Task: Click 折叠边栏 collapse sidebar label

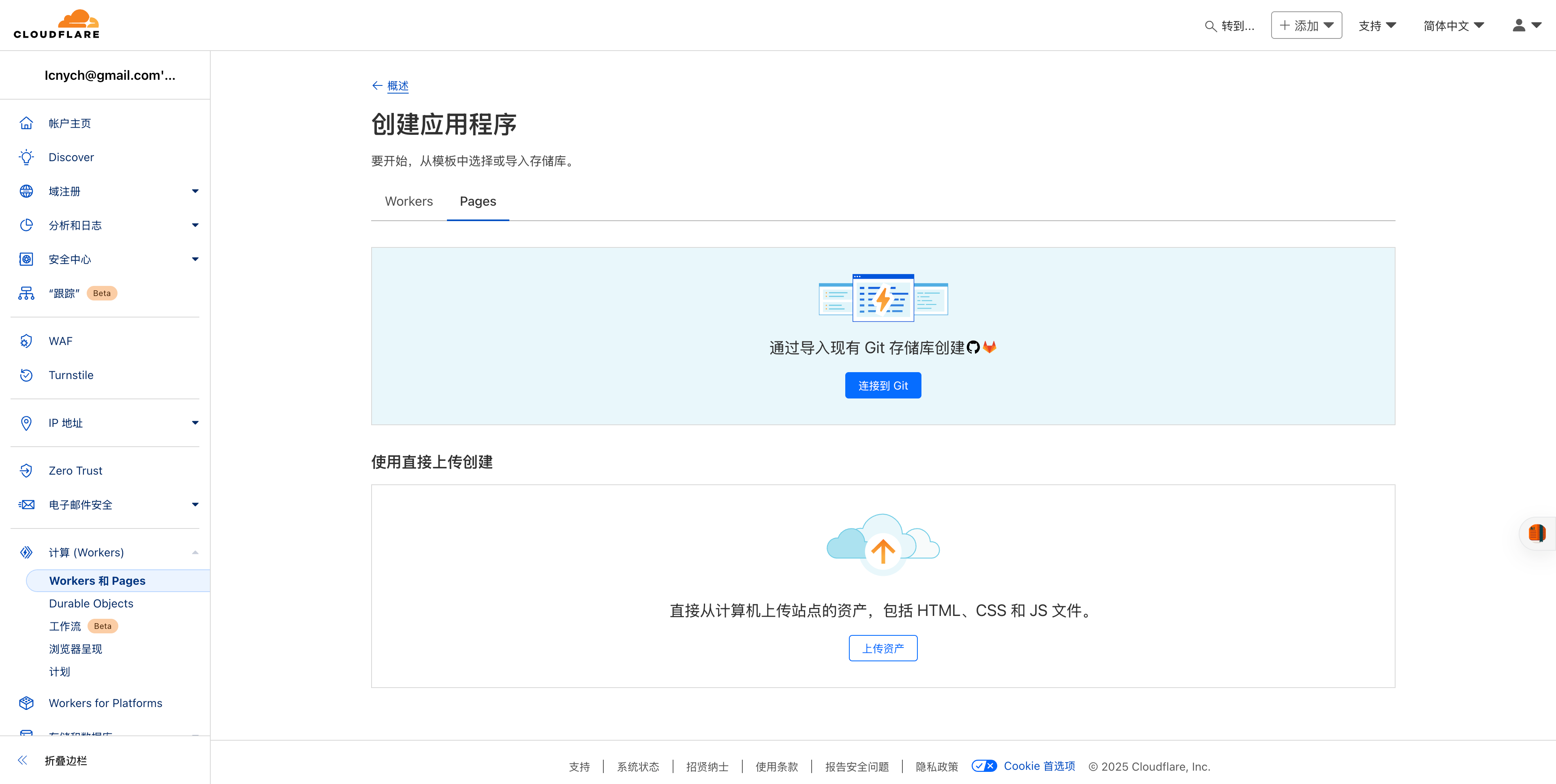Action: tap(66, 761)
